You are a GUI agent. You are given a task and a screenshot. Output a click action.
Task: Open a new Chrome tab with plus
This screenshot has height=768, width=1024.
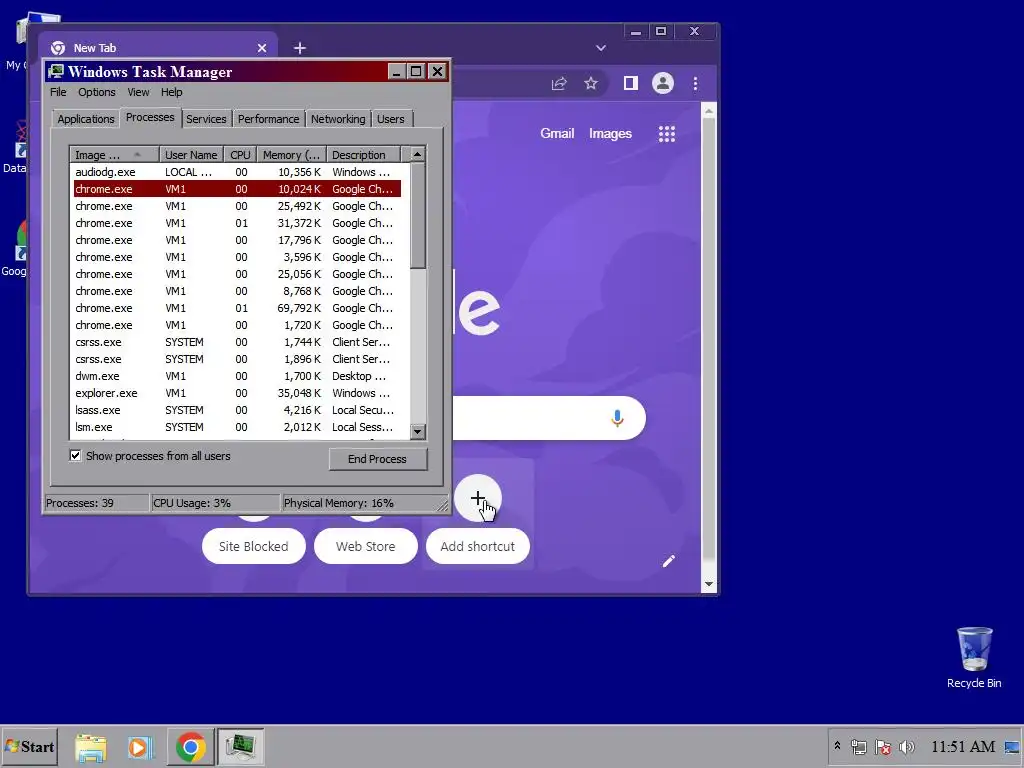(300, 48)
